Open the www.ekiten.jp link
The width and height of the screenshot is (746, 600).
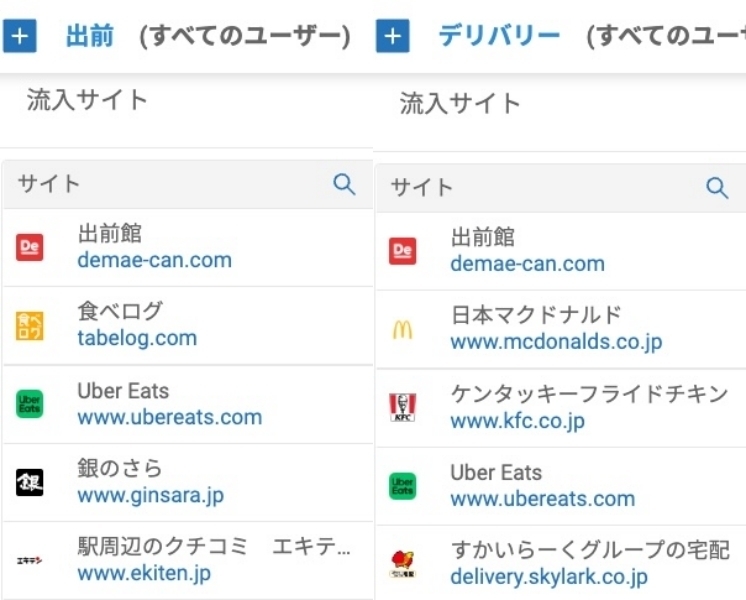pyautogui.click(x=144, y=574)
